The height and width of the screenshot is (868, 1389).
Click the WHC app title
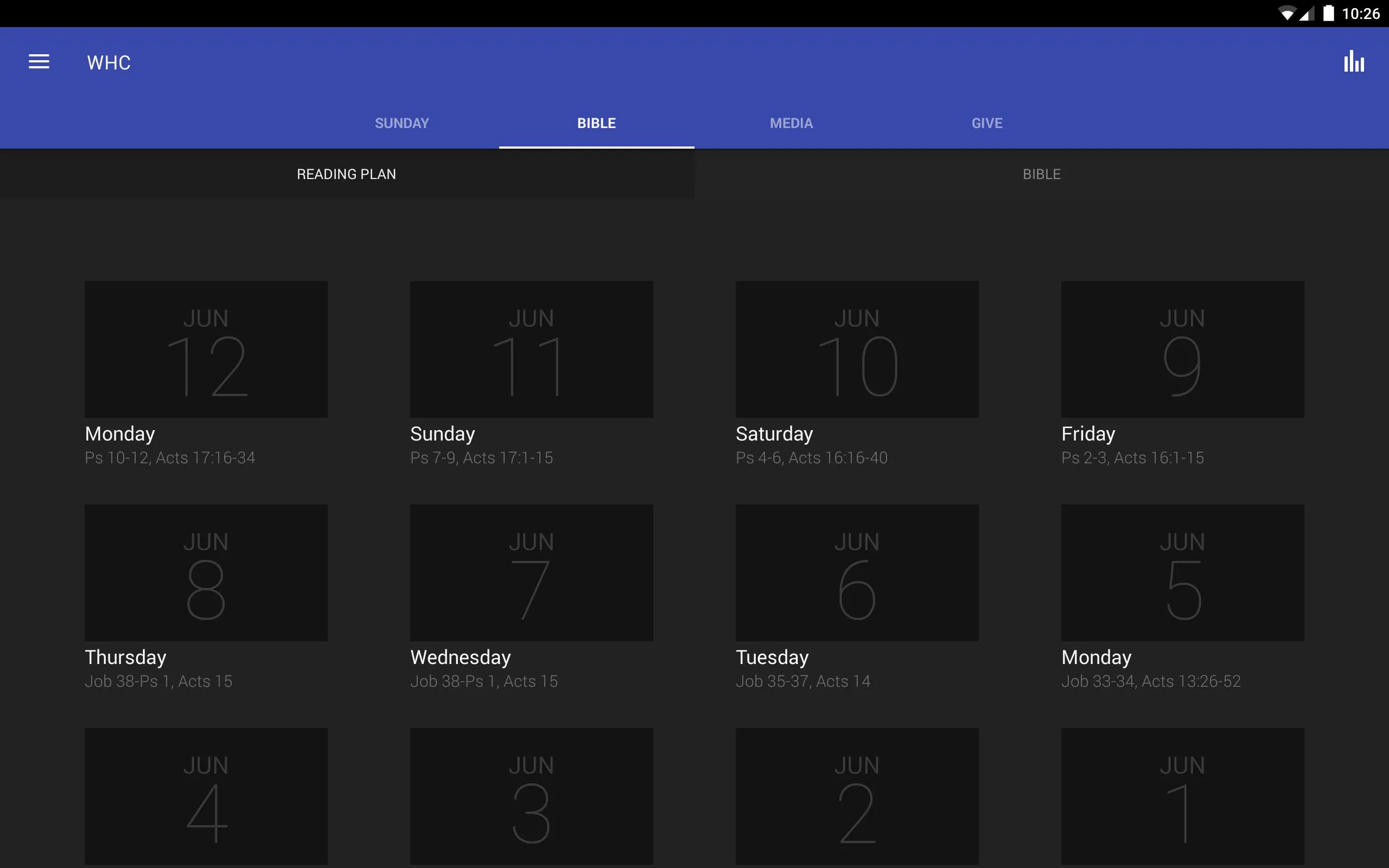click(108, 62)
